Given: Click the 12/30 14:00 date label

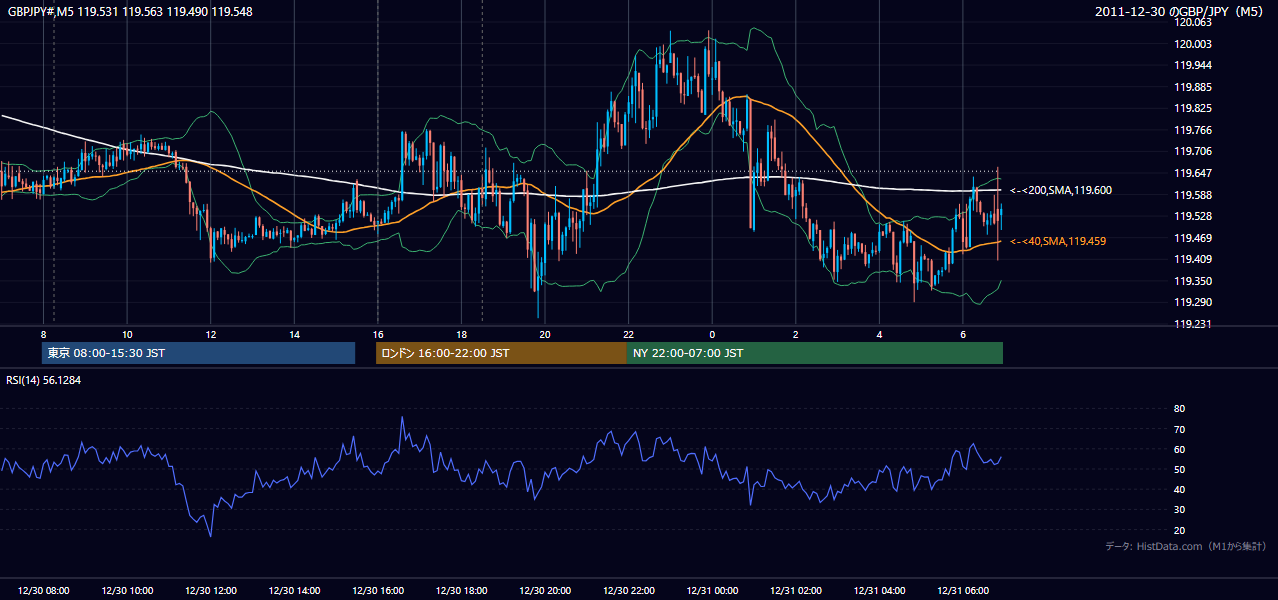Looking at the screenshot, I should pos(294,591).
